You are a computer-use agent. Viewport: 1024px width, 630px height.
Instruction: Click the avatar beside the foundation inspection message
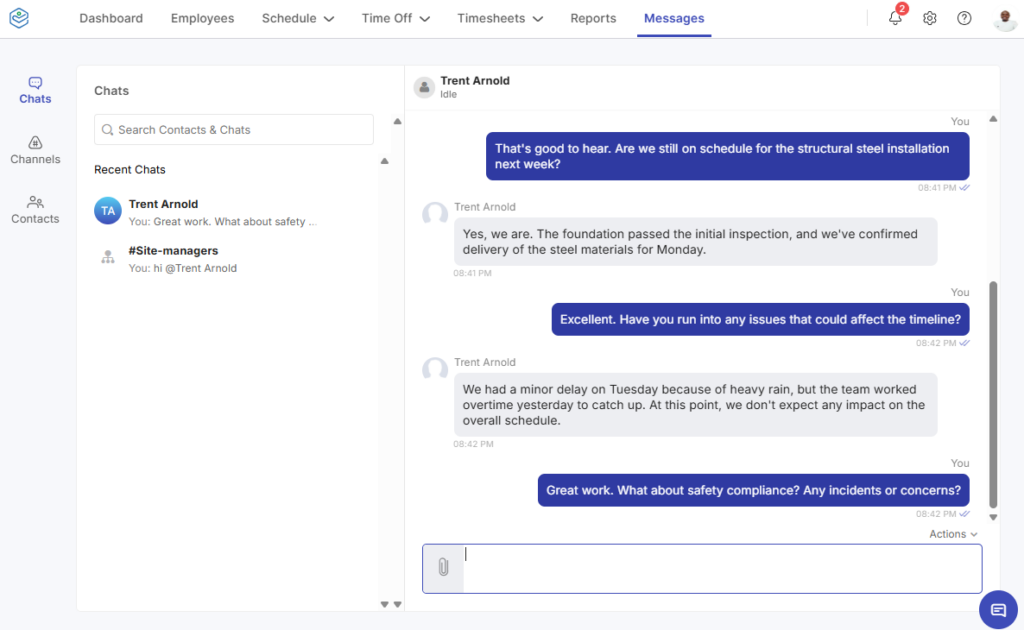pos(435,214)
